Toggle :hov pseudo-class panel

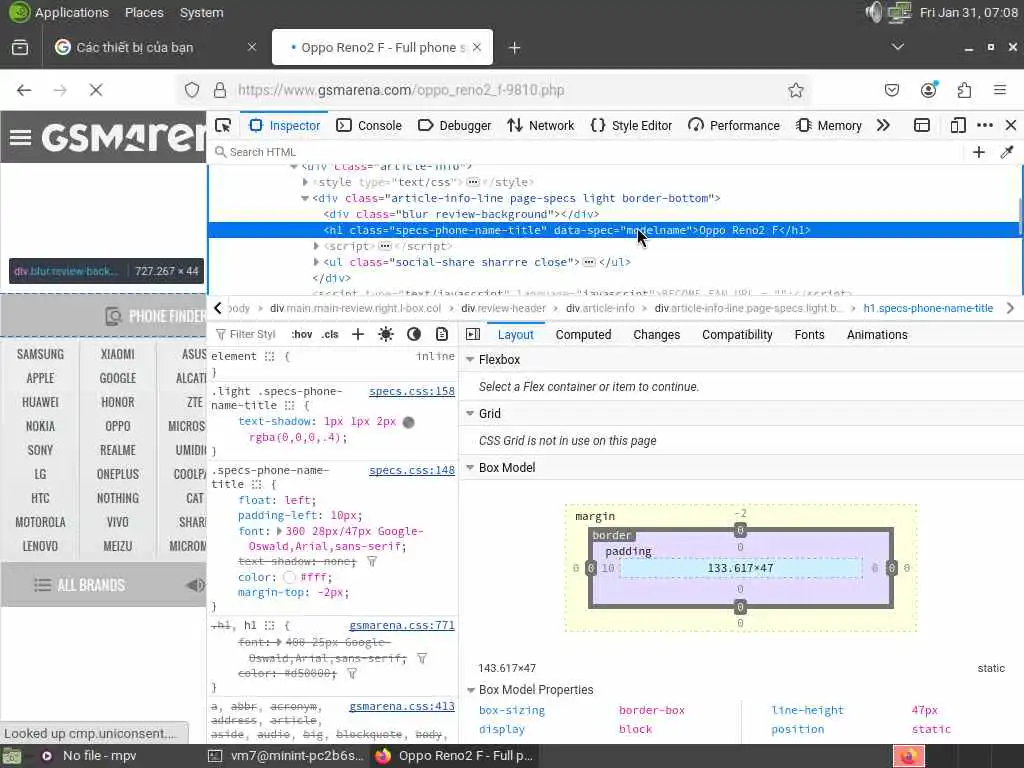pos(301,334)
